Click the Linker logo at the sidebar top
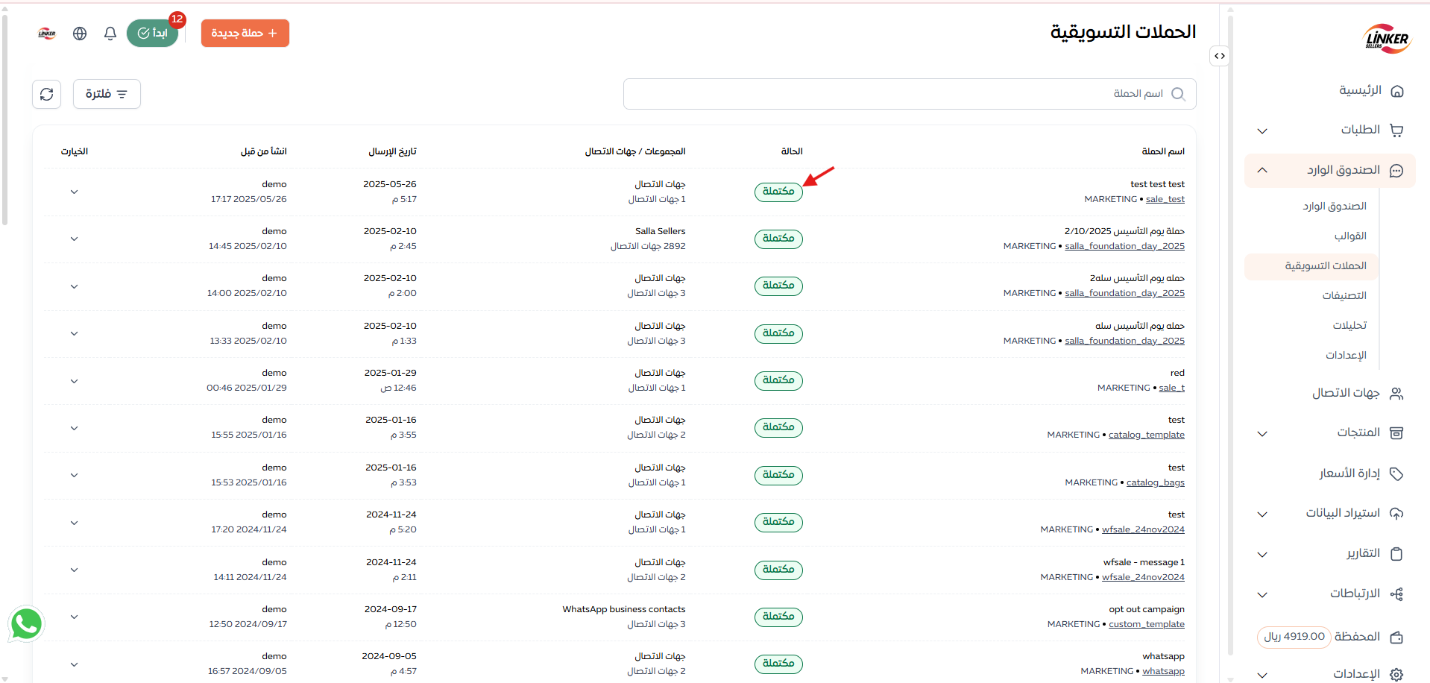The image size is (1430, 683). click(x=1386, y=38)
